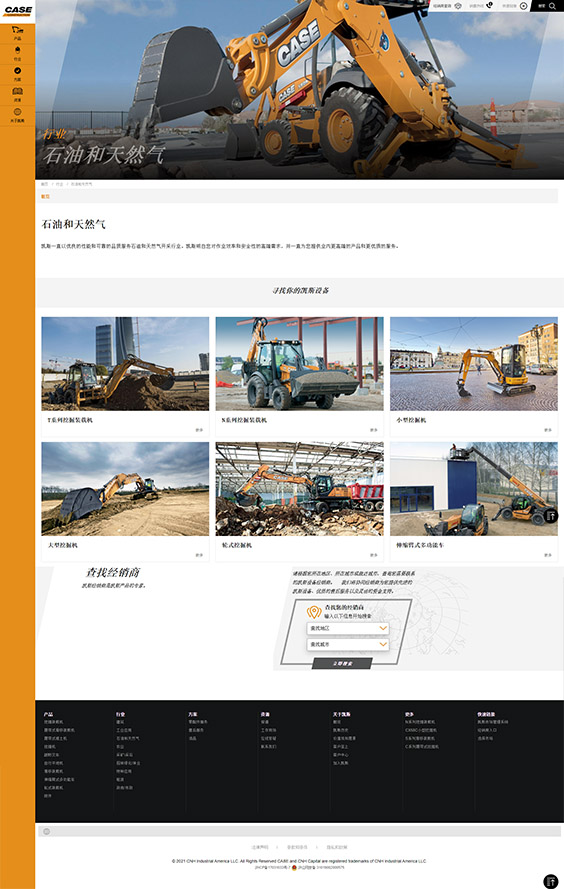
Task: Click the 大型挖掘机 title text
Action: click(63, 545)
